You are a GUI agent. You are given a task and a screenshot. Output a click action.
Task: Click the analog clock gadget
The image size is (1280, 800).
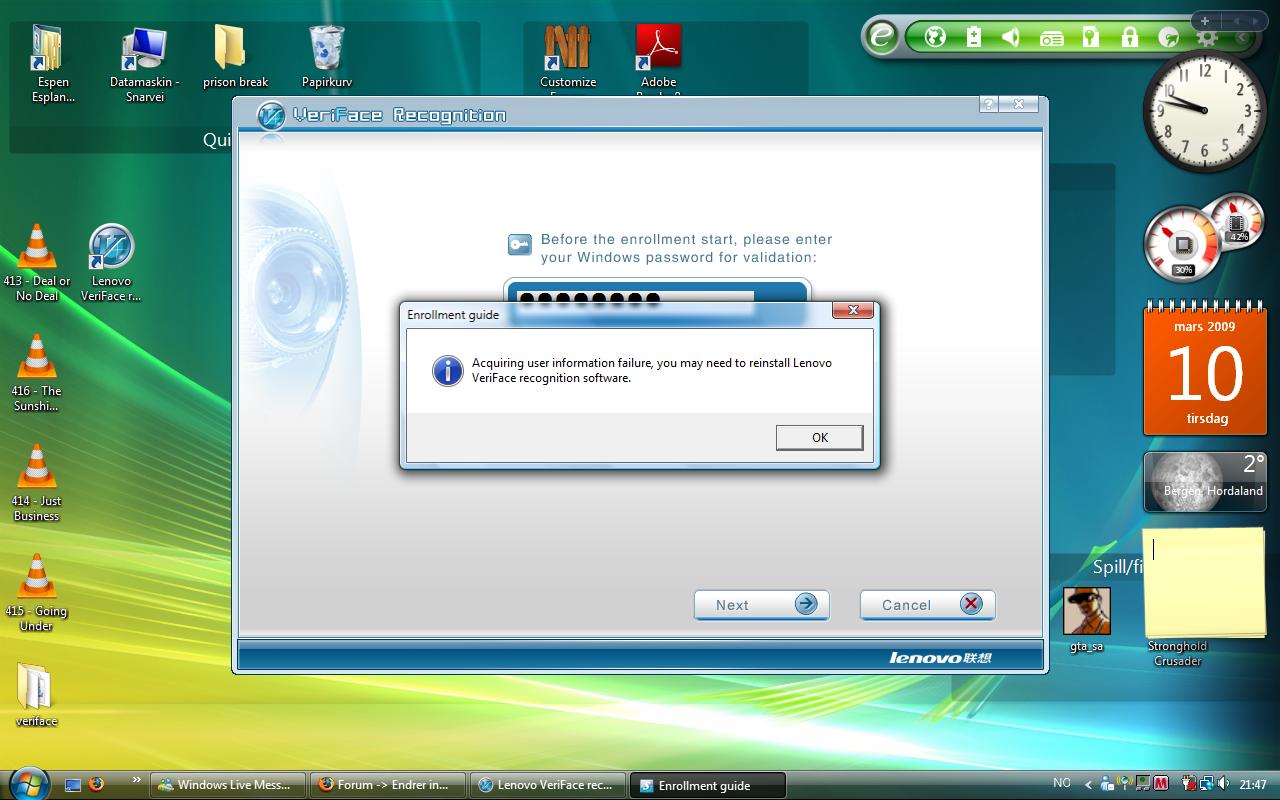click(x=1204, y=110)
